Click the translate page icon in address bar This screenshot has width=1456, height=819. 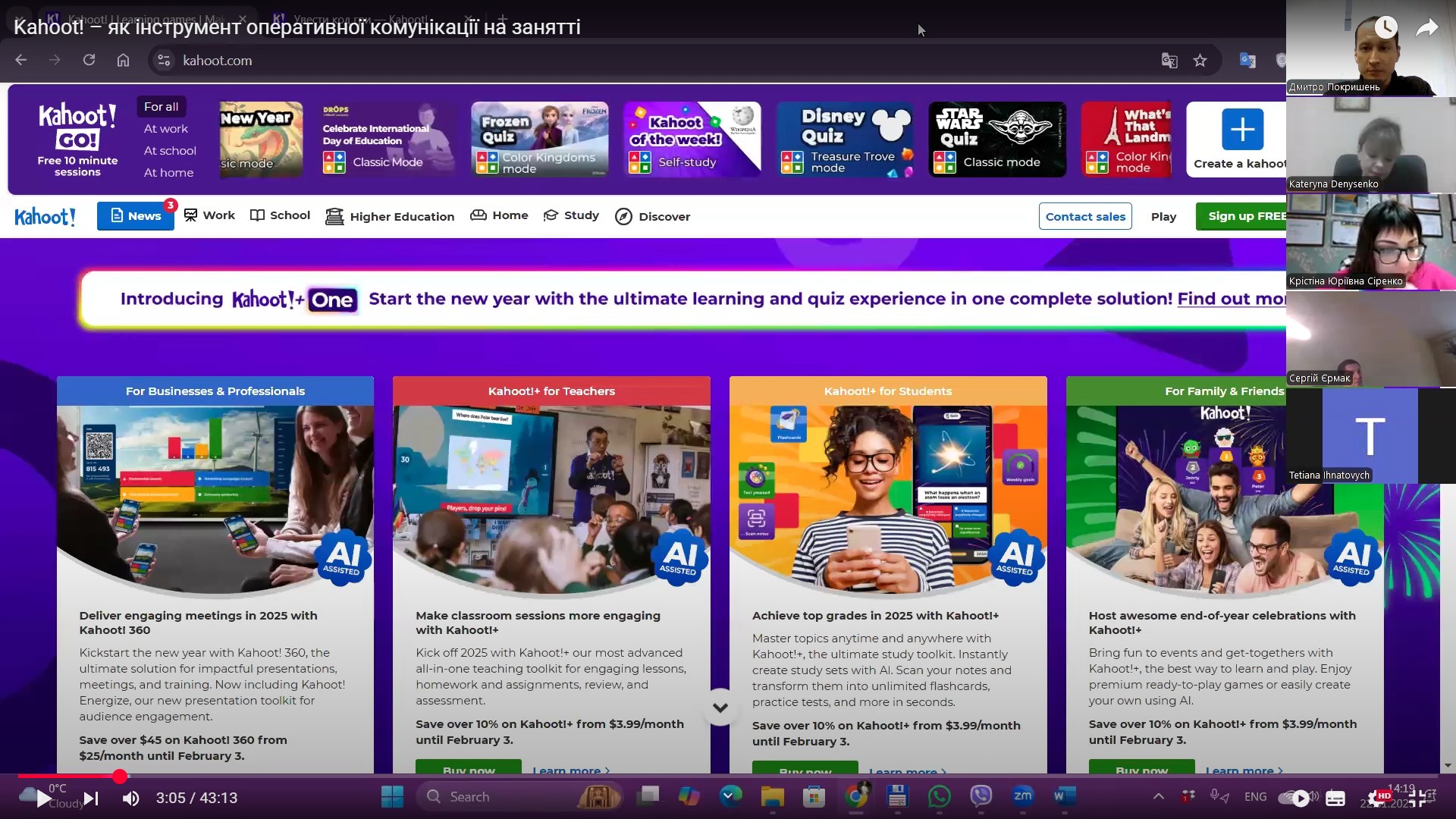[x=1169, y=60]
